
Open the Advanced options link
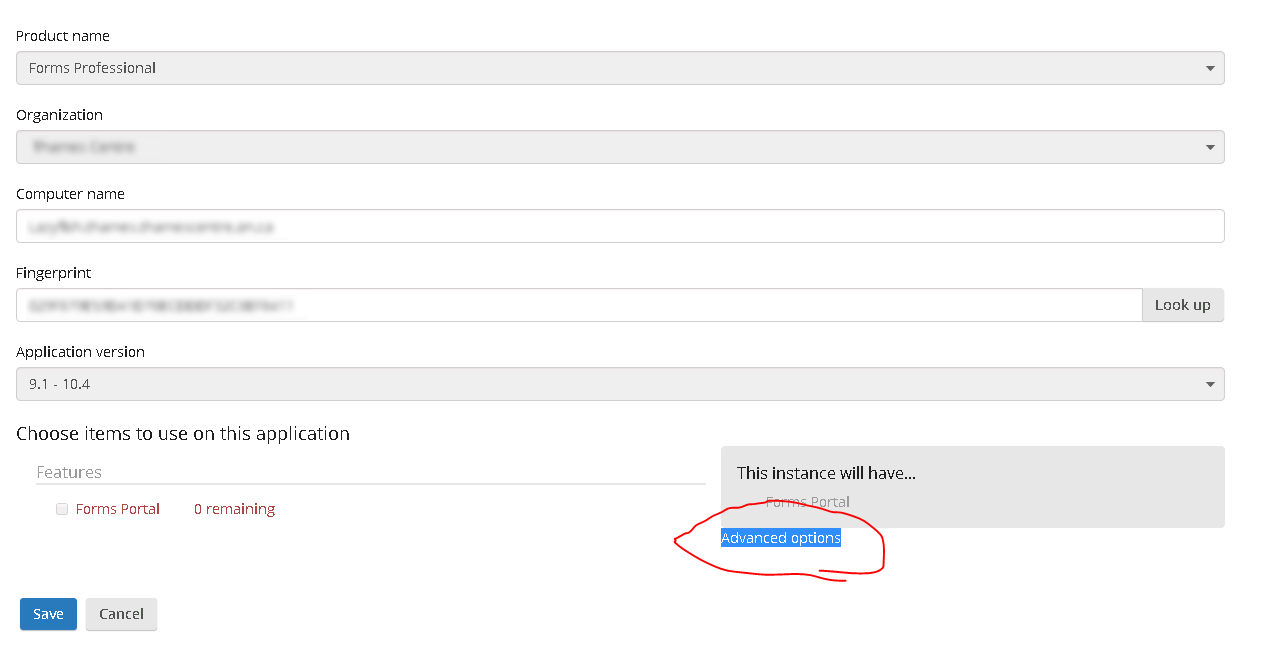pos(781,538)
